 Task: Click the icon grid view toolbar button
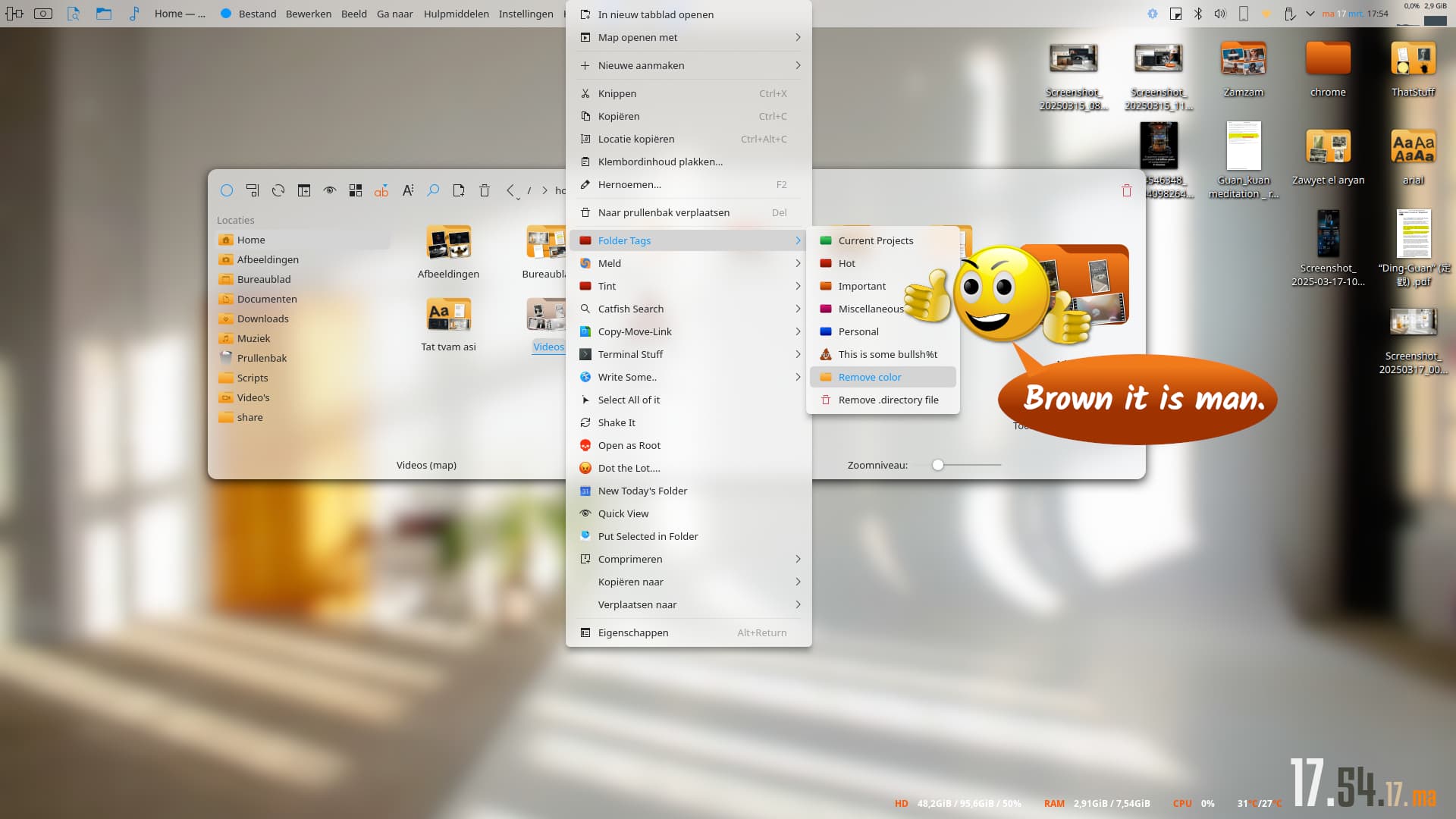coord(356,190)
